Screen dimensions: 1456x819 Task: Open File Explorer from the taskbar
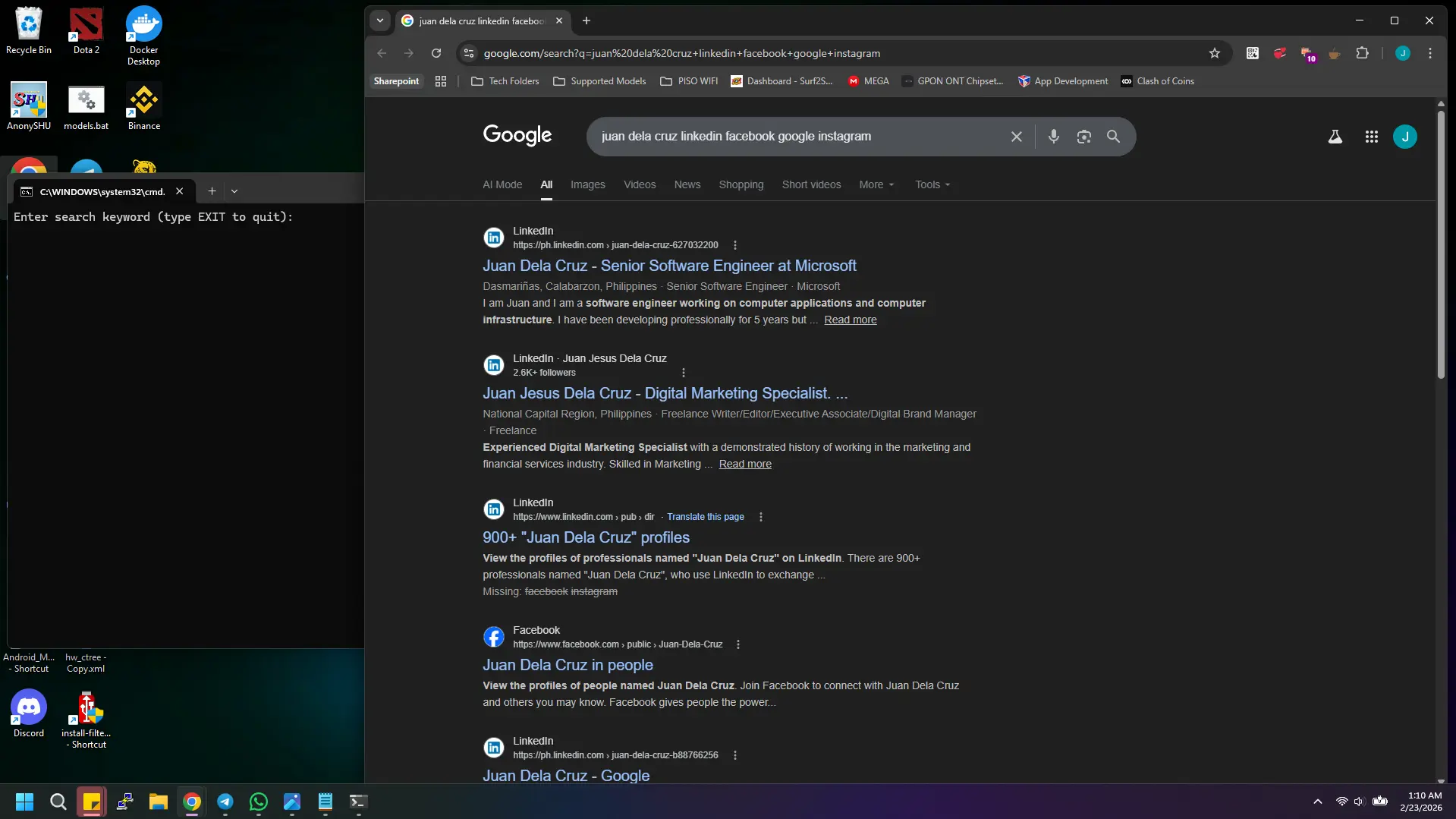pyautogui.click(x=159, y=802)
